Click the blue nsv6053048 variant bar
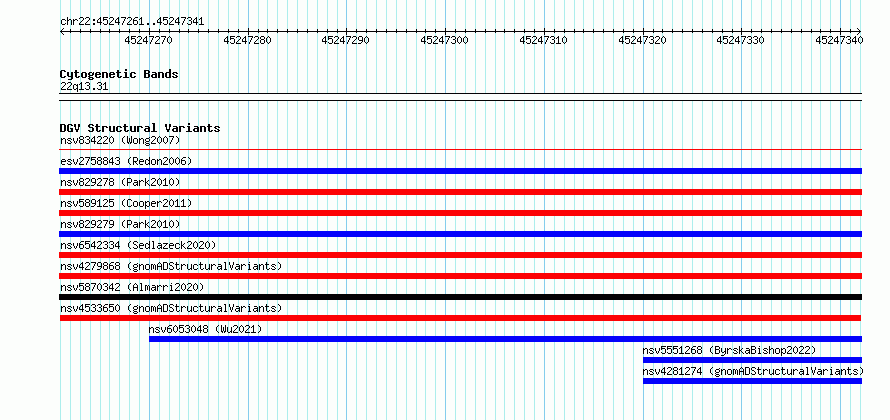Image resolution: width=890 pixels, height=420 pixels. pos(505,339)
